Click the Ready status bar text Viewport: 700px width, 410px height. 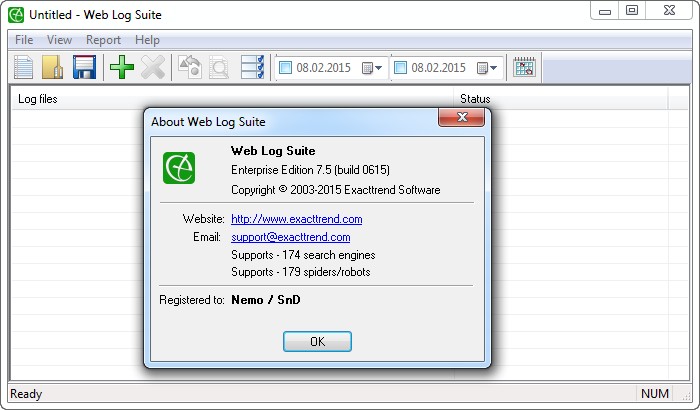click(x=26, y=394)
